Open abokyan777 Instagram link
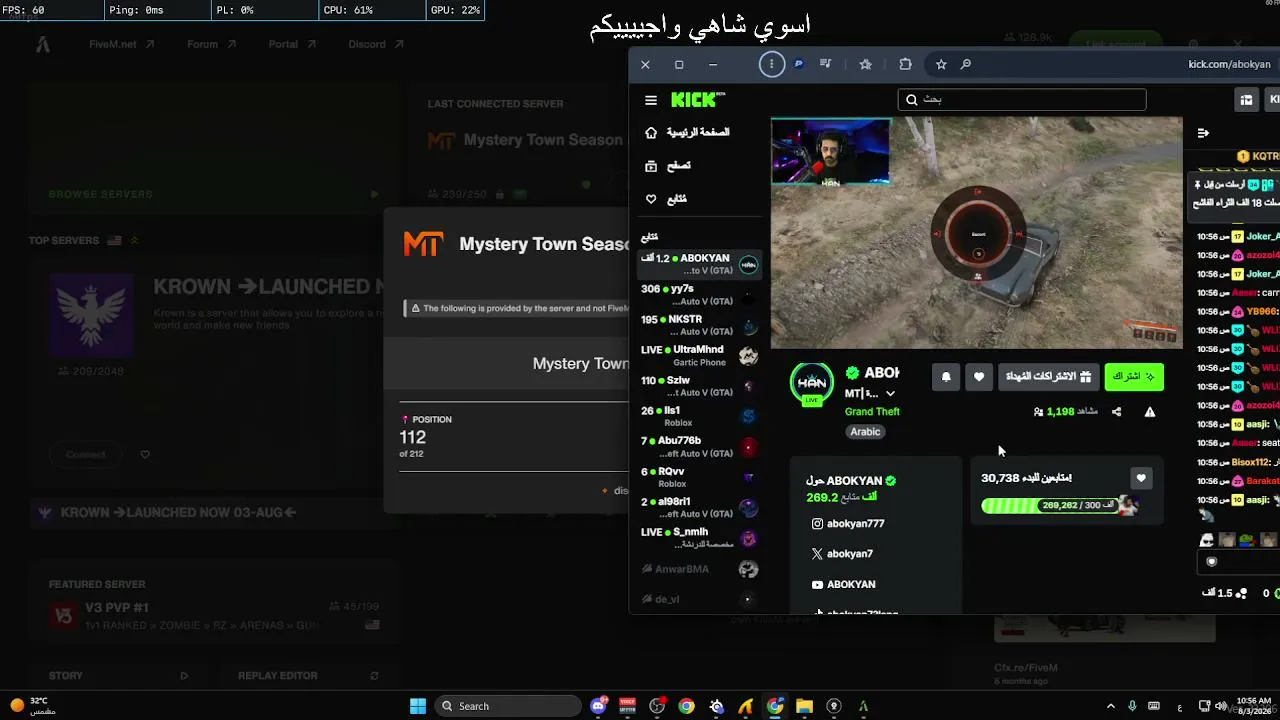The height and width of the screenshot is (720, 1280). (x=848, y=524)
